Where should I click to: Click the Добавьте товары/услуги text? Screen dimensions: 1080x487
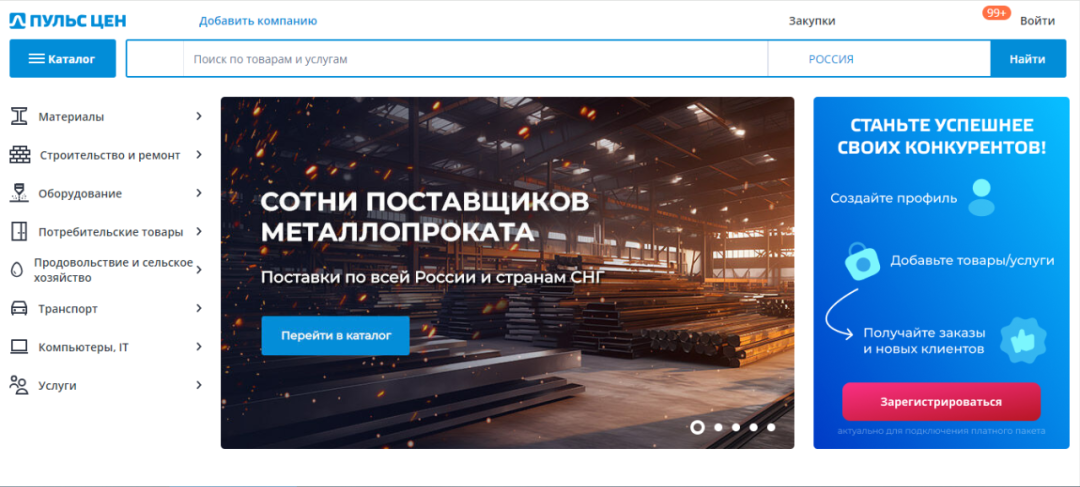(973, 260)
